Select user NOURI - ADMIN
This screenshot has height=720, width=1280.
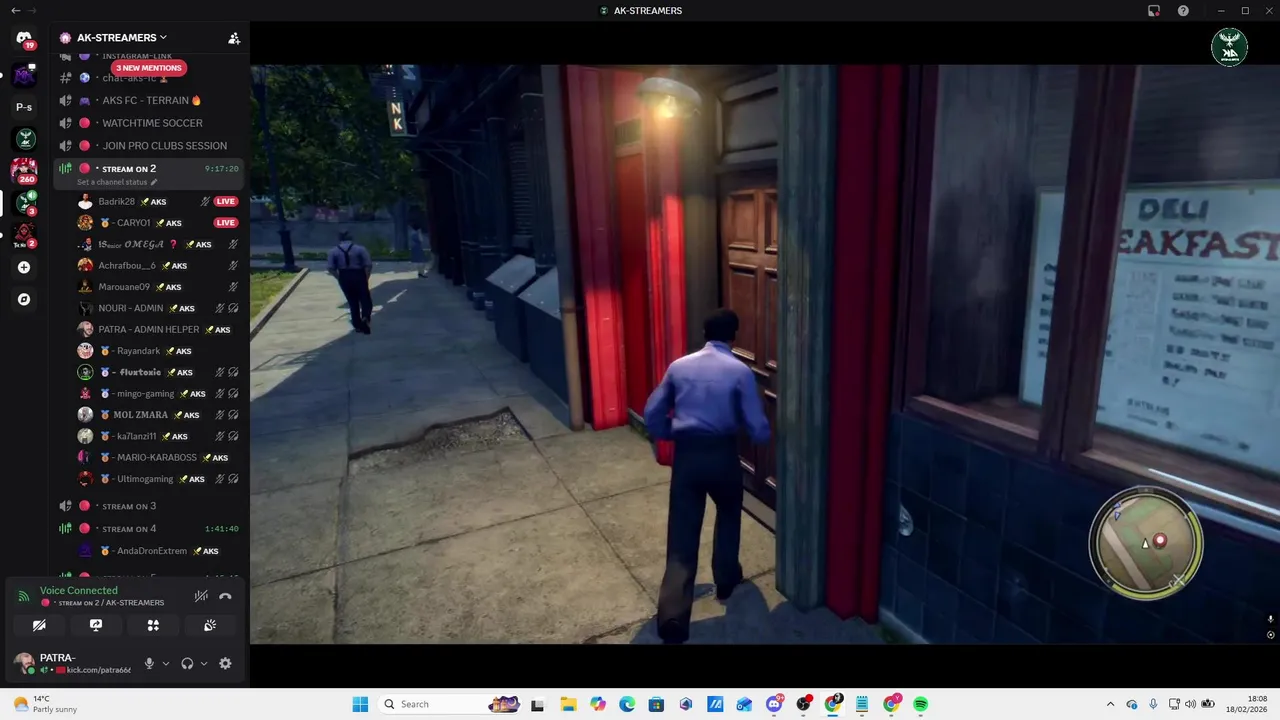tap(158, 308)
